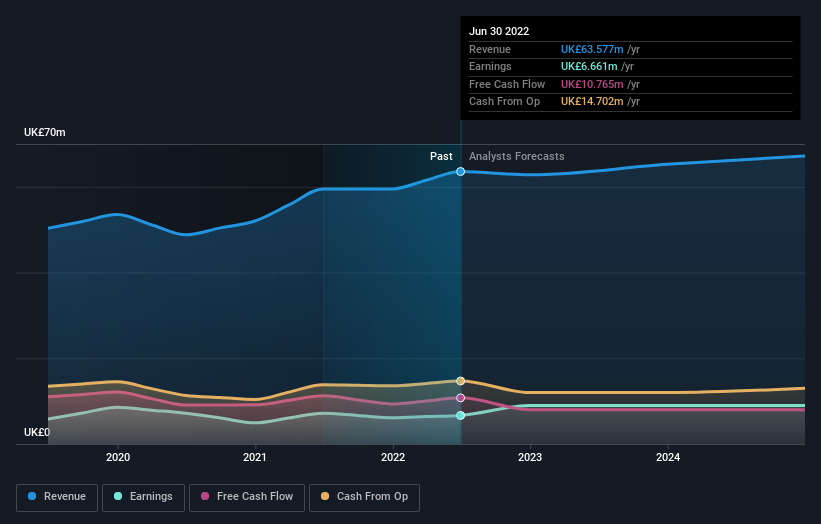Click the Analysts Forecasts label
This screenshot has height=524, width=821.
pyautogui.click(x=517, y=157)
